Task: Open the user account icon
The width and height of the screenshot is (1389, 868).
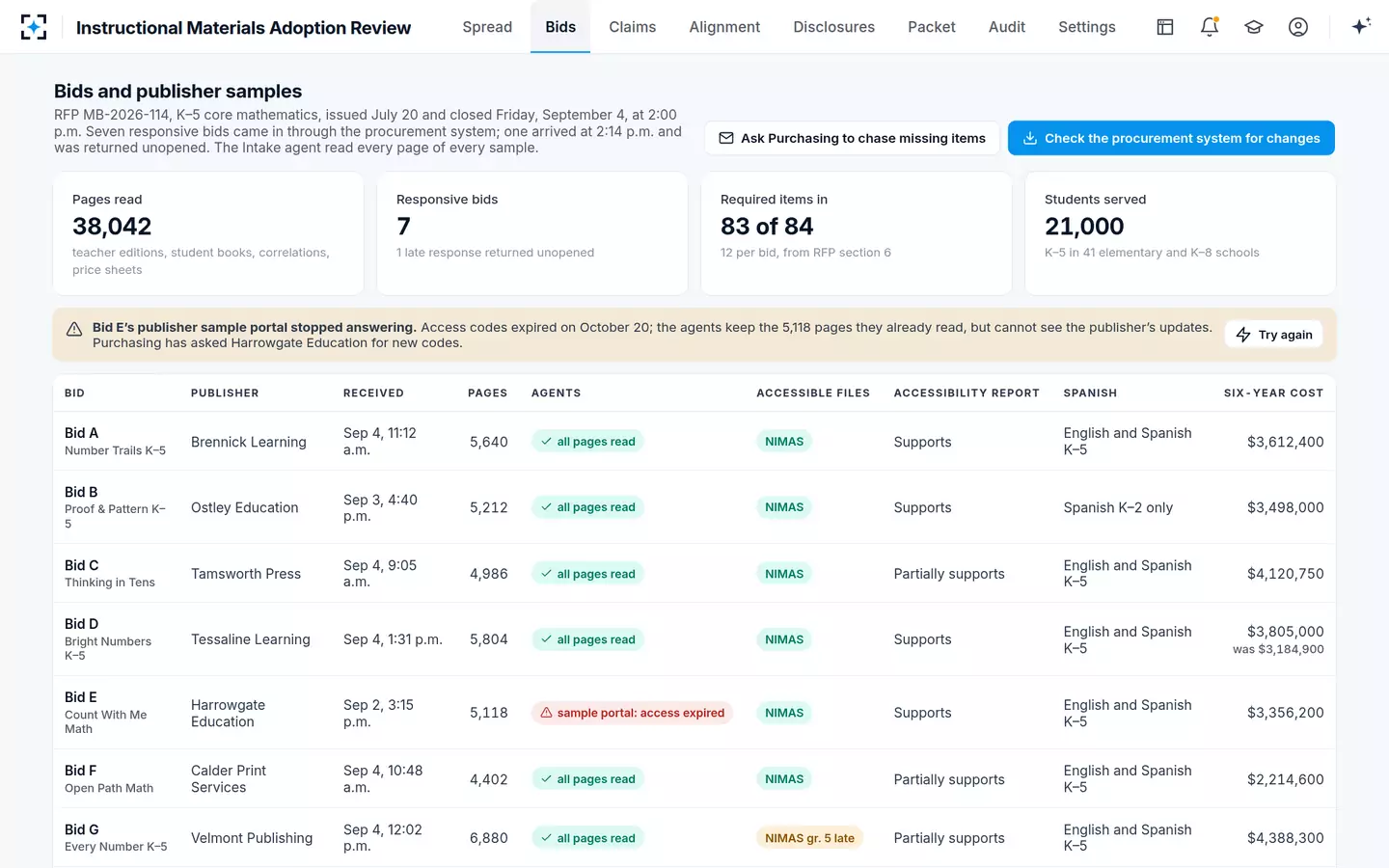Action: tap(1298, 27)
